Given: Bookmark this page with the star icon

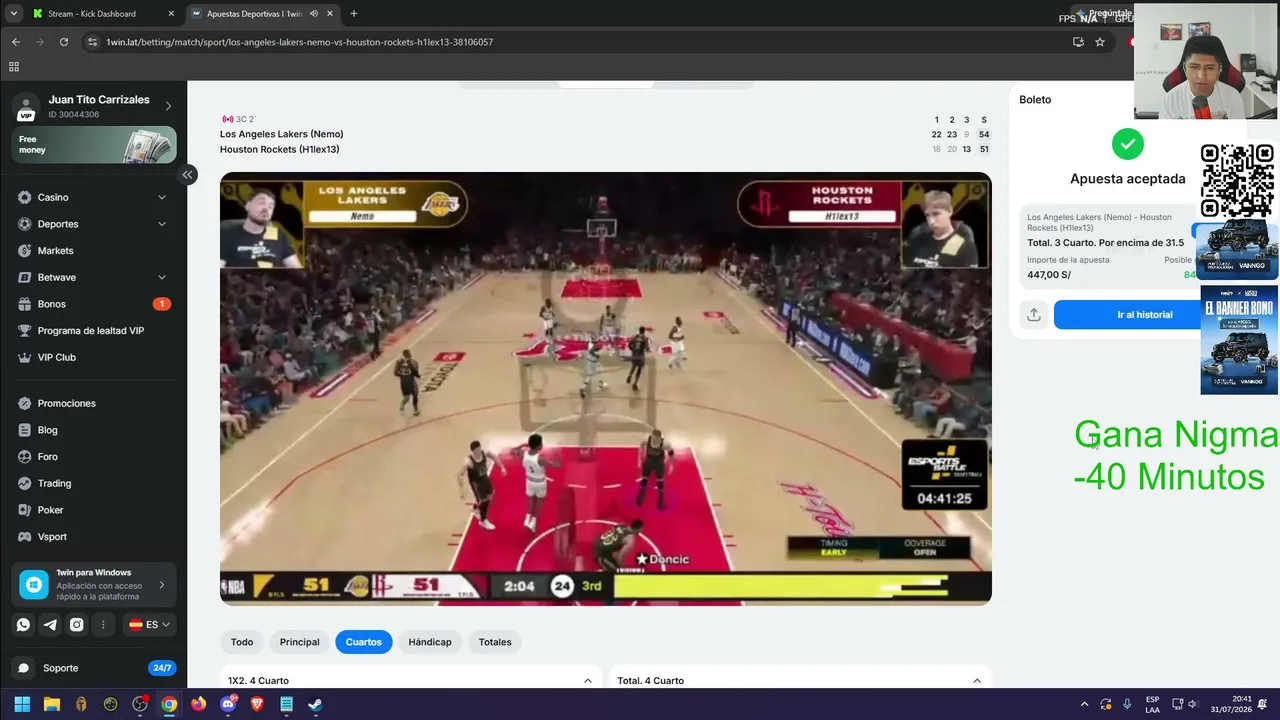Looking at the screenshot, I should (x=1100, y=42).
